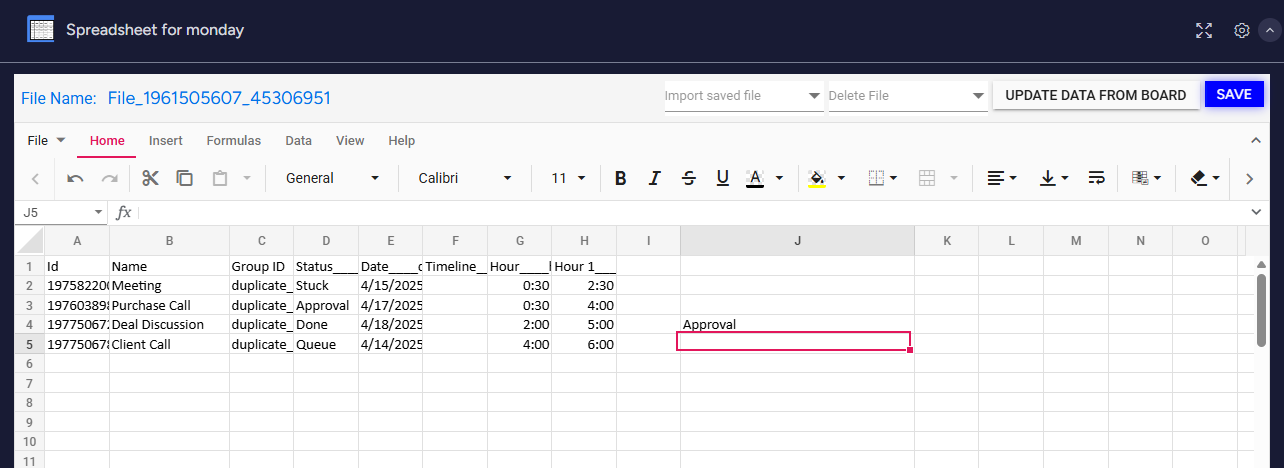This screenshot has width=1284, height=468.
Task: Select the Queue status cell
Action: coord(326,344)
